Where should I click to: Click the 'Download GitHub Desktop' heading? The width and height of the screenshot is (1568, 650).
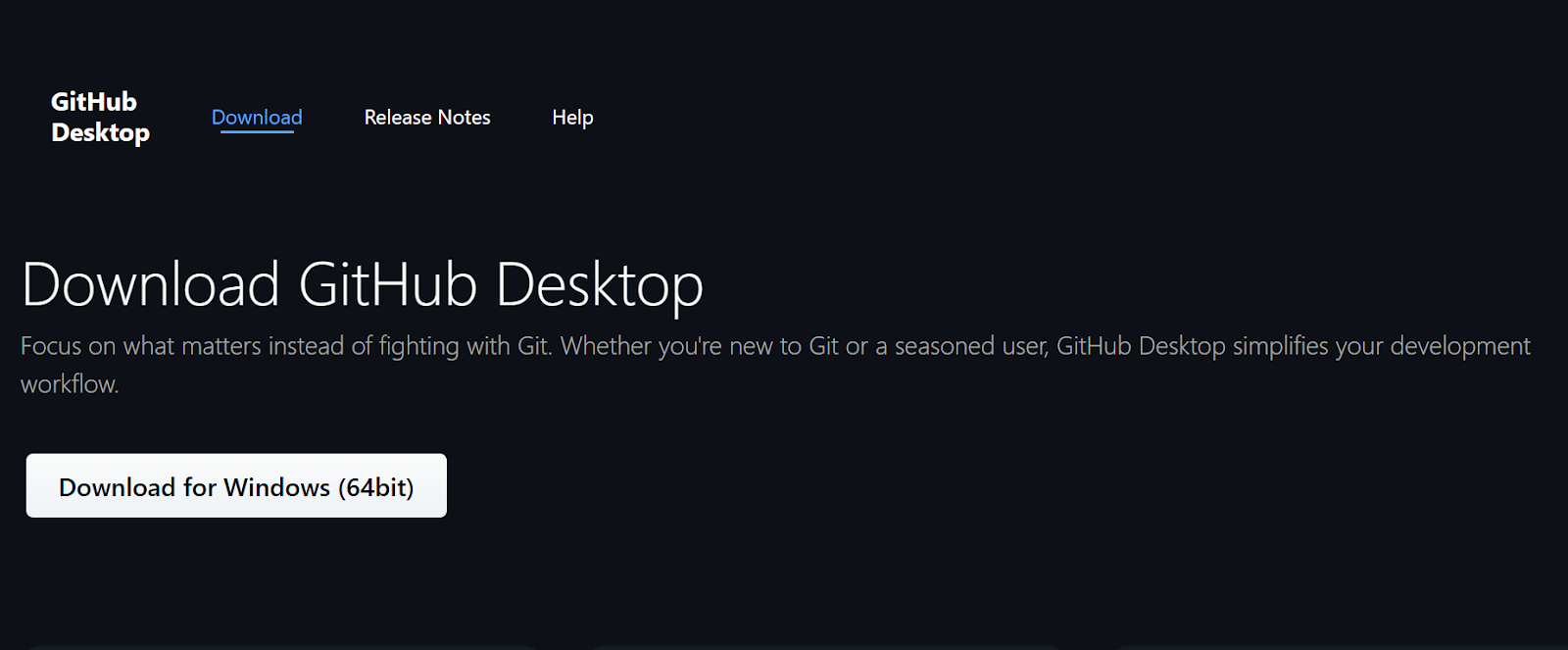(363, 285)
